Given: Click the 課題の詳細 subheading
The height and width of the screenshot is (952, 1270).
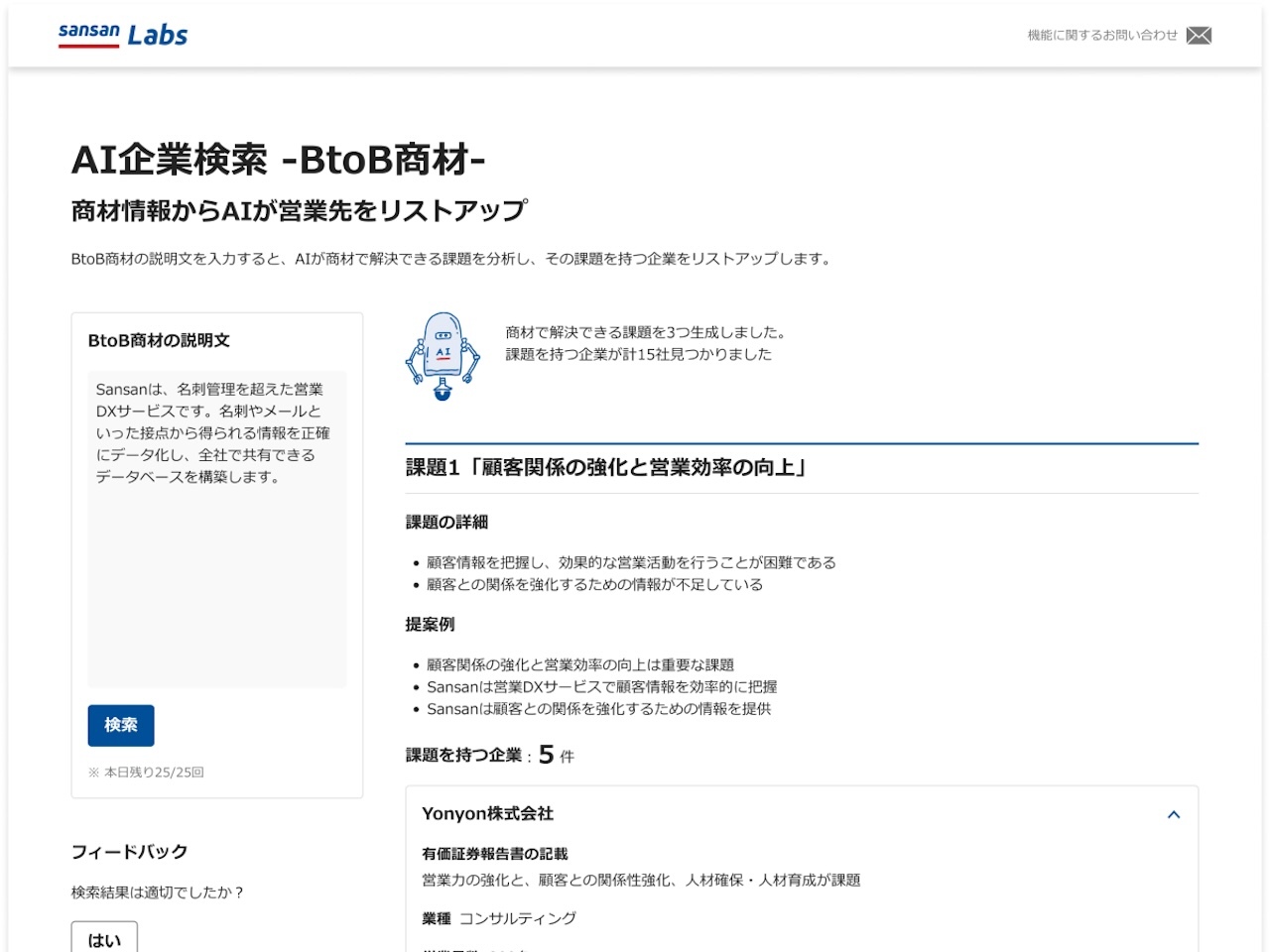Looking at the screenshot, I should click(x=446, y=522).
